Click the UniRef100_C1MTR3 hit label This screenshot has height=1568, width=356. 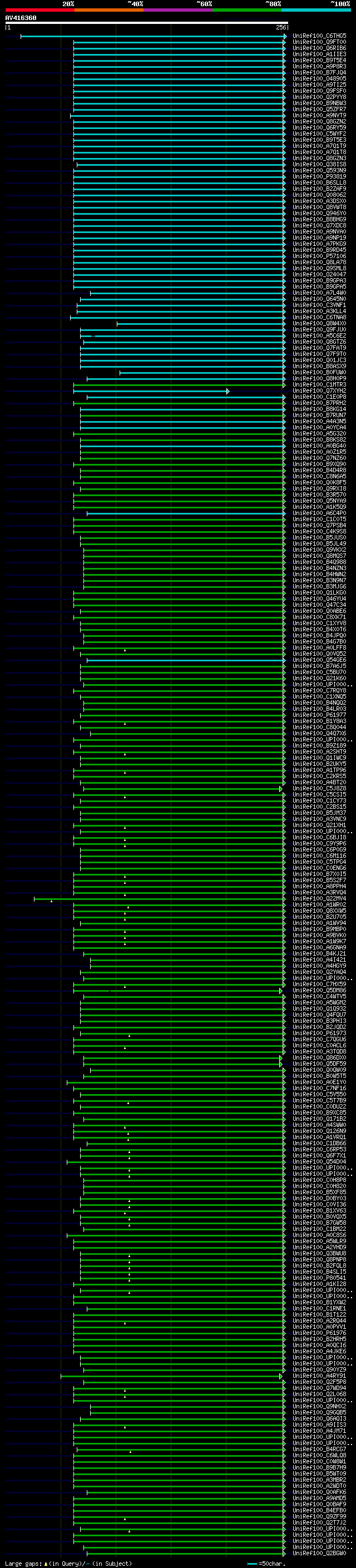[x=319, y=385]
